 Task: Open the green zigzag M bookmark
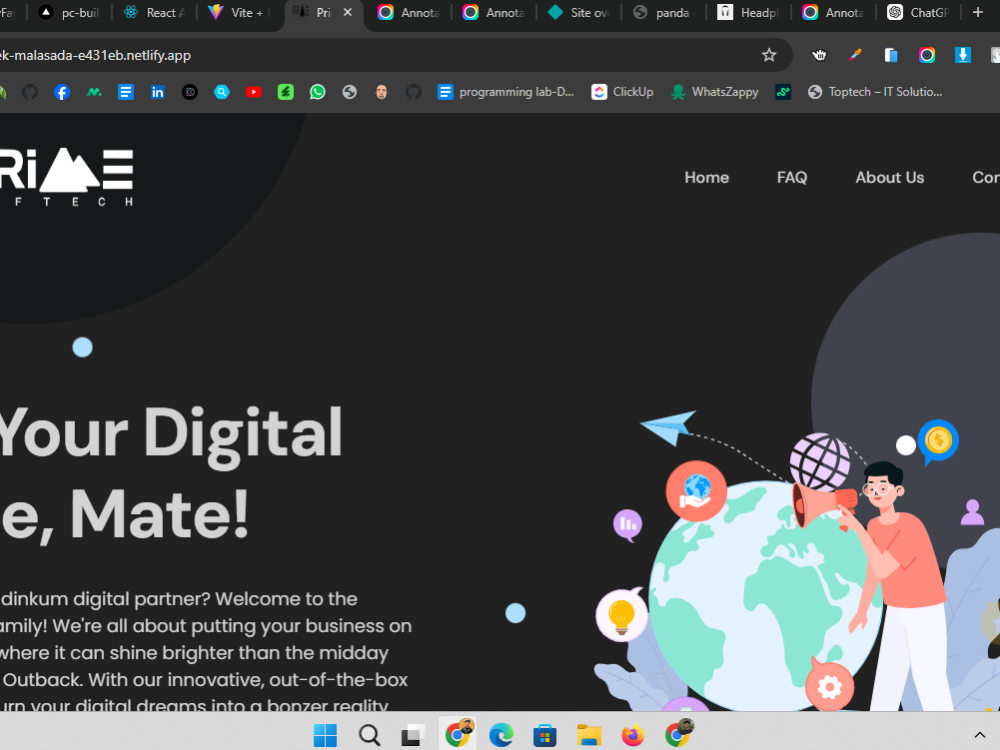(x=94, y=92)
